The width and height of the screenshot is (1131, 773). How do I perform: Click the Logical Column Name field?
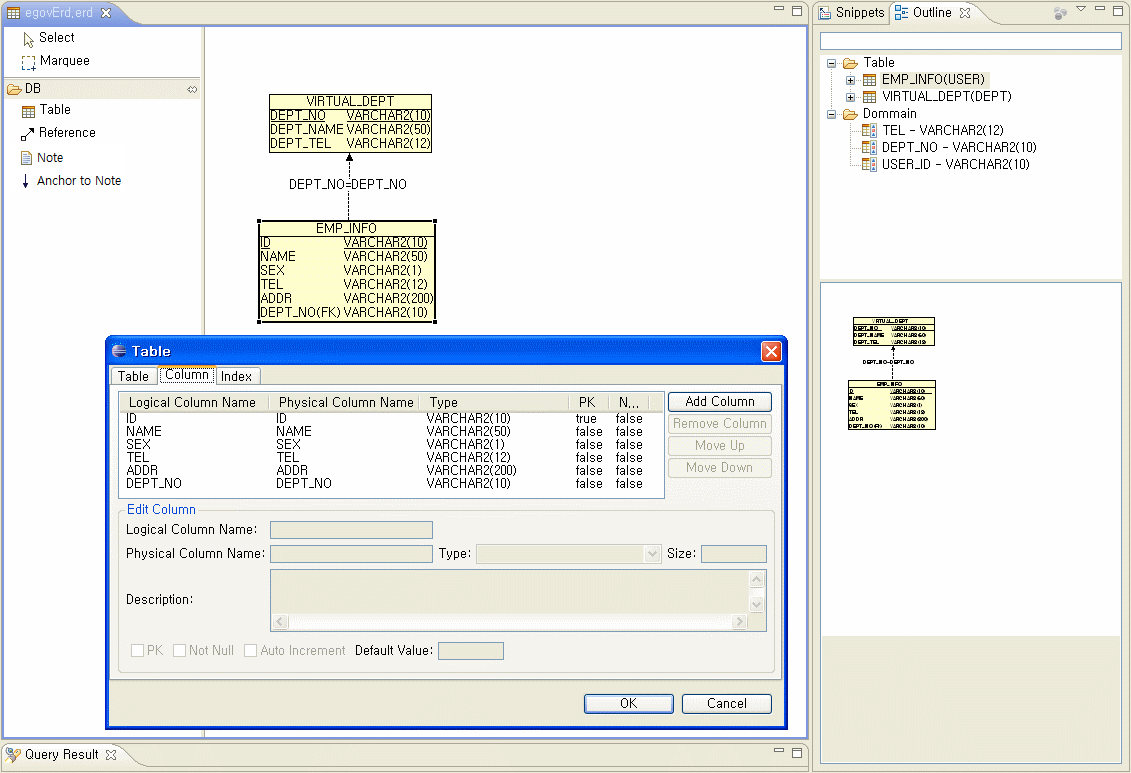pyautogui.click(x=351, y=530)
